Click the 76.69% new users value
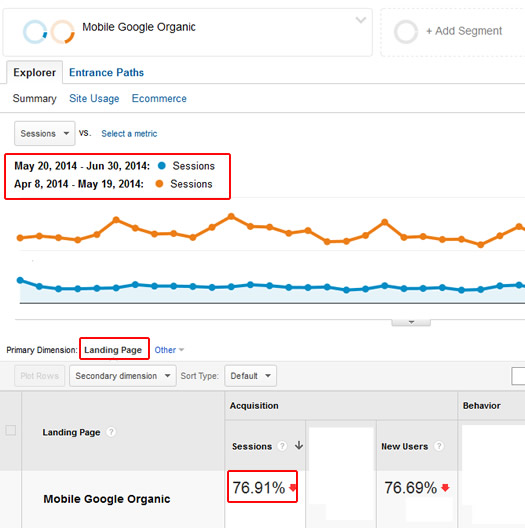525x528 pixels. tap(411, 488)
